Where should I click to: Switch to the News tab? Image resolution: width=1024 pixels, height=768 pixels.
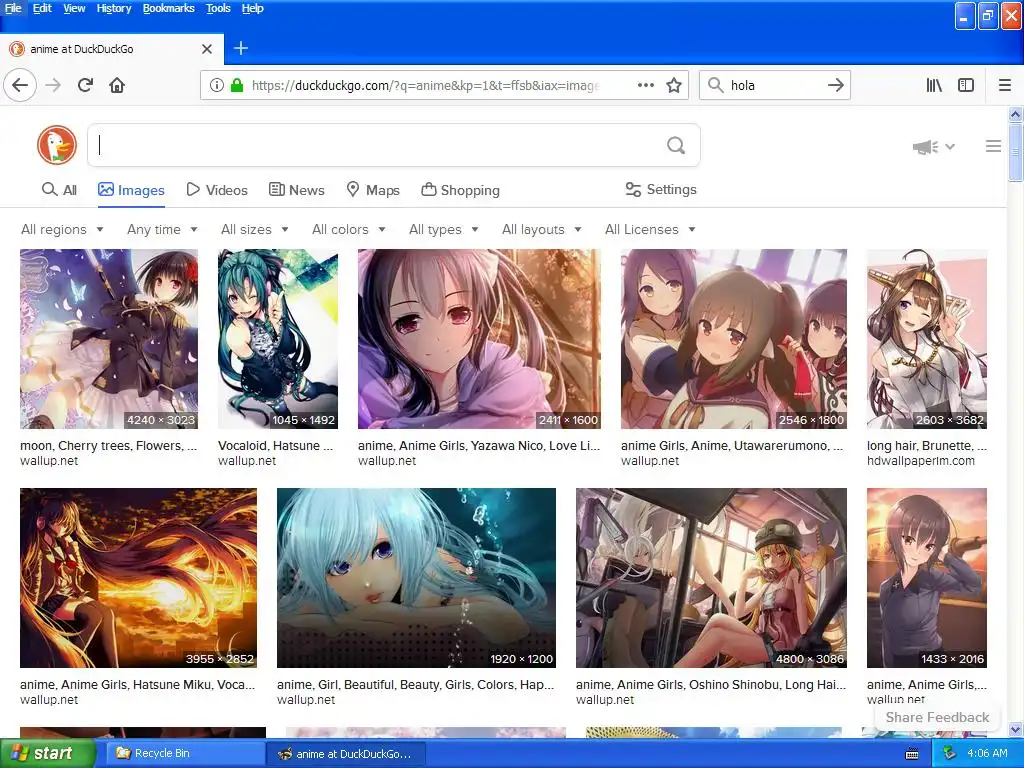click(296, 190)
